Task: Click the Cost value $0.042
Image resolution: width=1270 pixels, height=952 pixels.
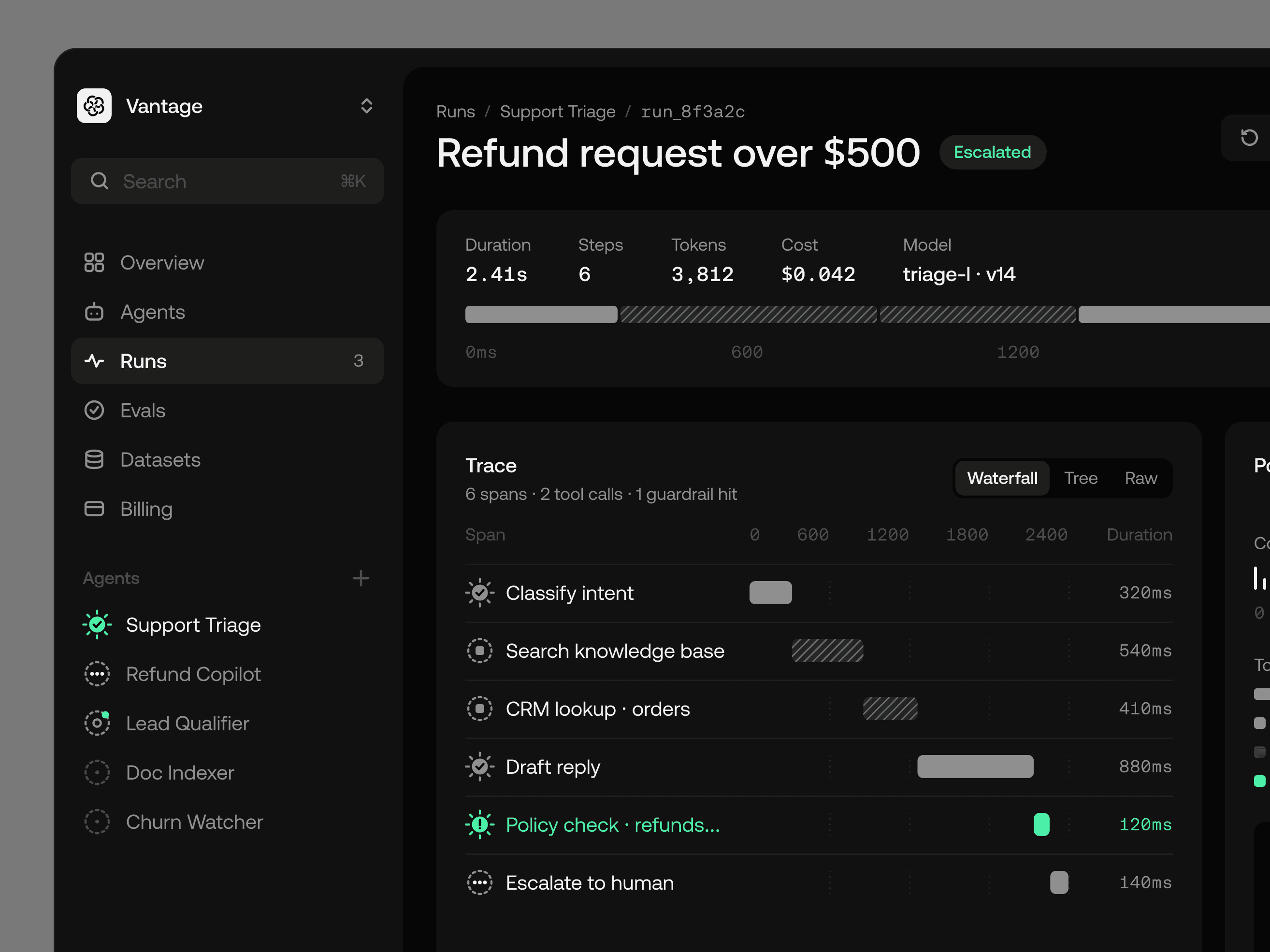Action: 818,274
